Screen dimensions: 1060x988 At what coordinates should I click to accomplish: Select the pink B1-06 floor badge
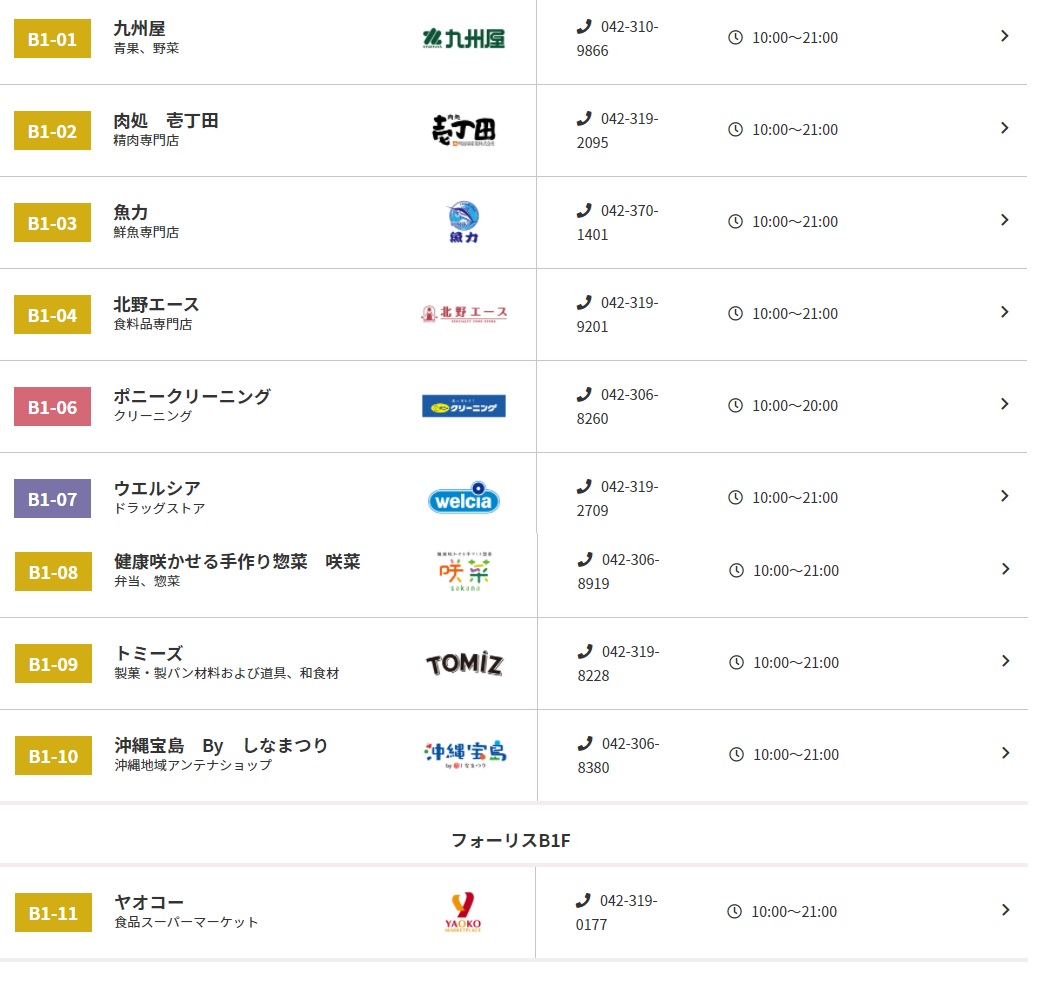[53, 406]
